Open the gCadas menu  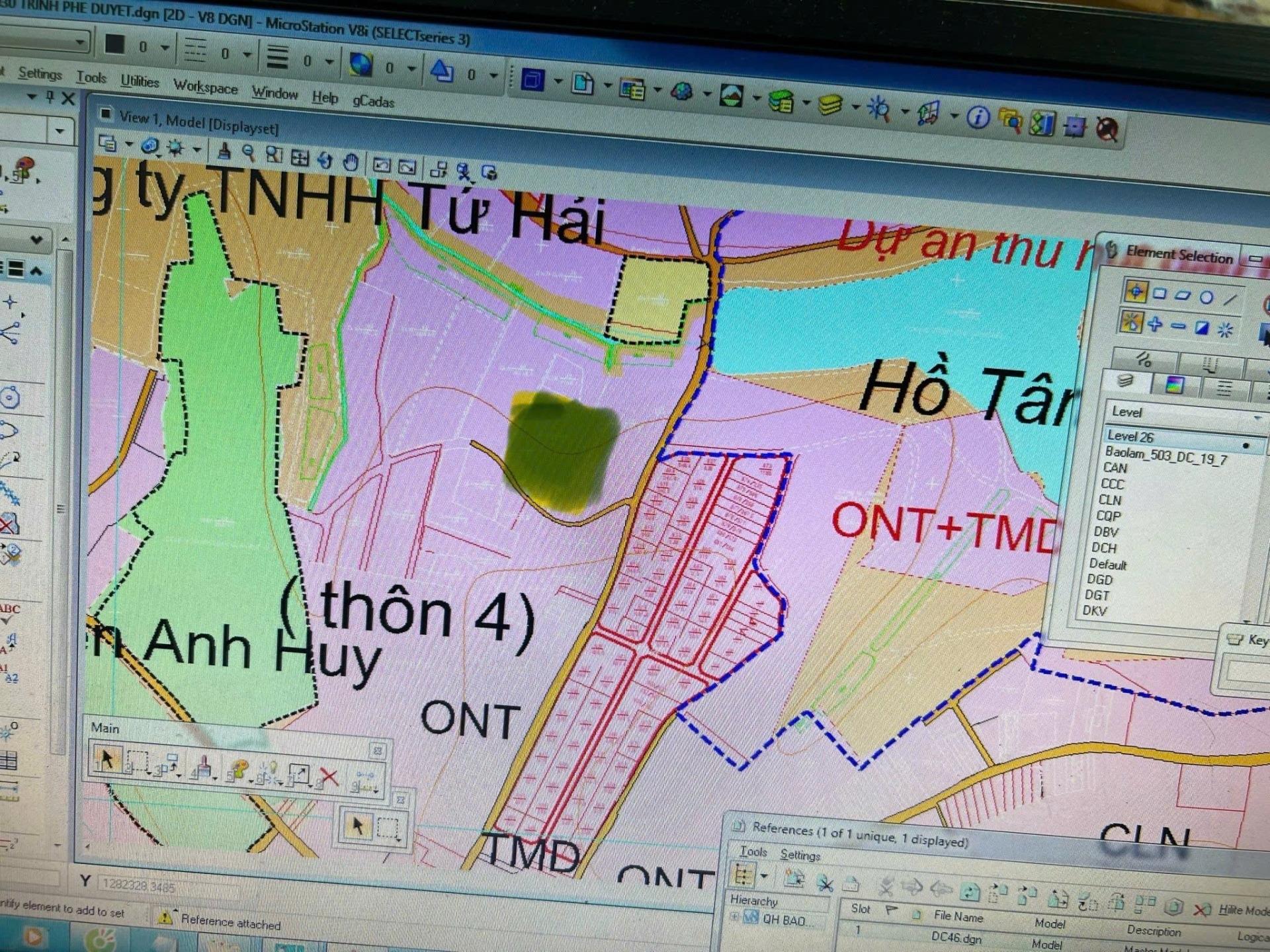(x=373, y=101)
